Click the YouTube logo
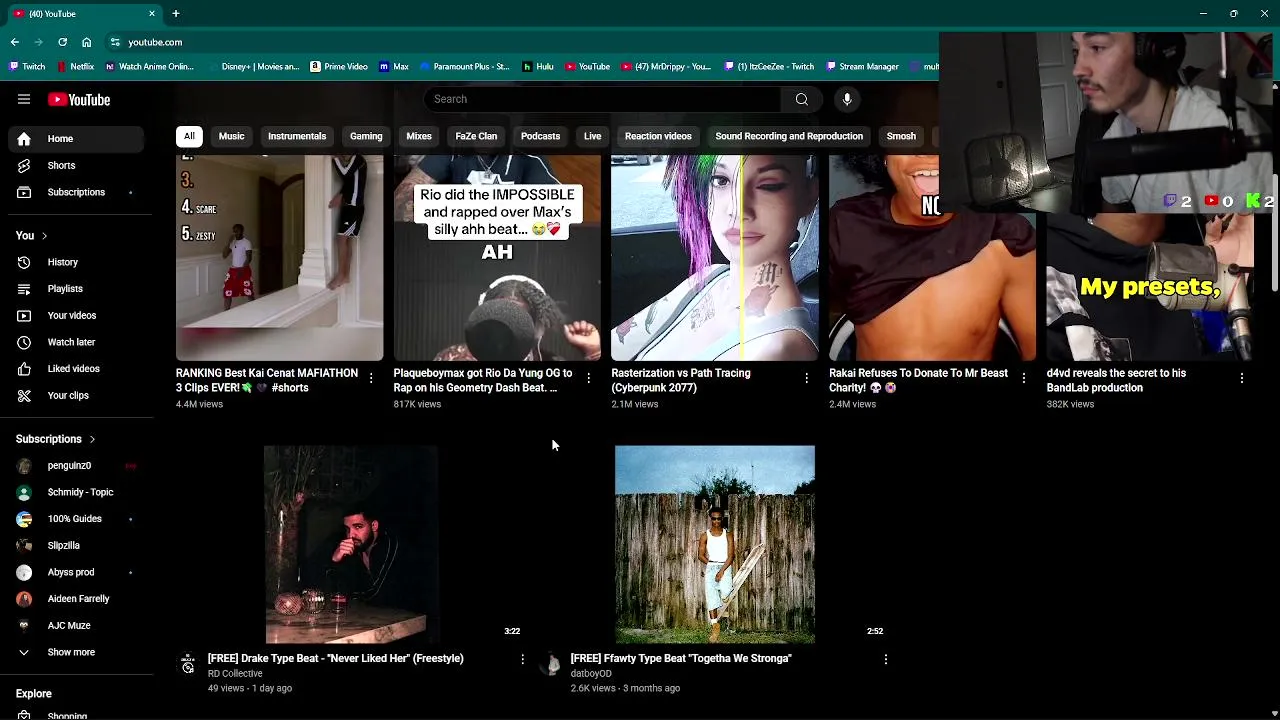This screenshot has height=720, width=1280. pos(79,99)
